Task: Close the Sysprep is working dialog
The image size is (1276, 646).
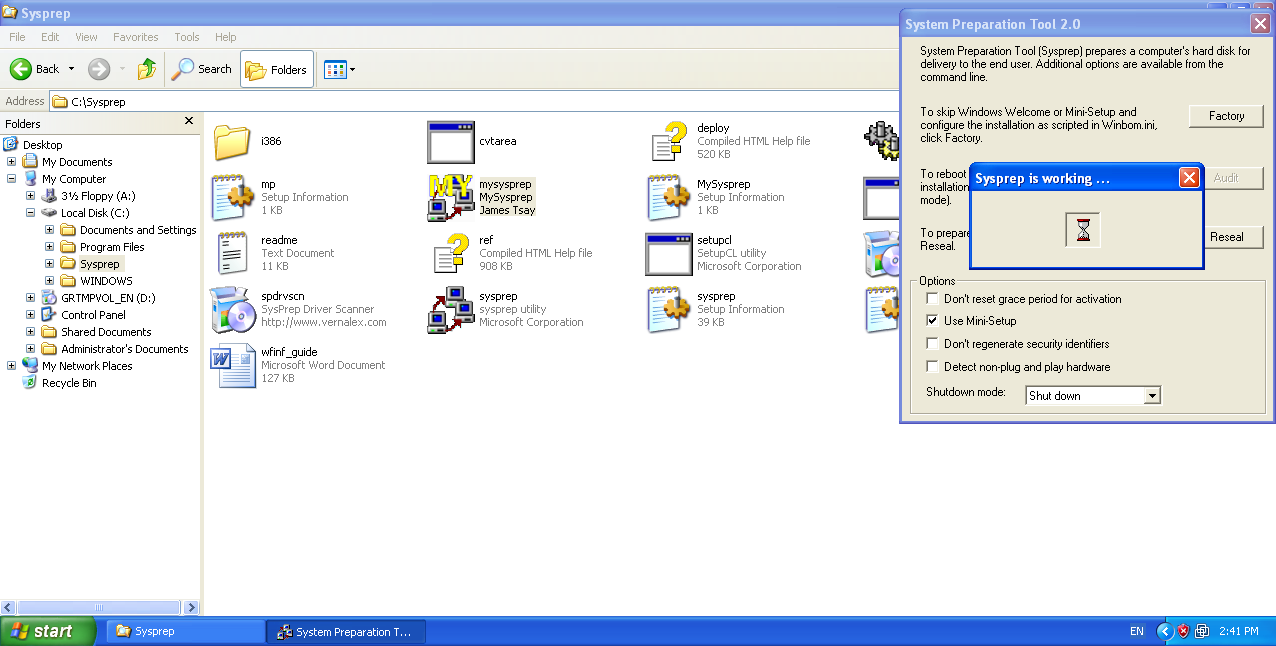Action: coord(1188,178)
